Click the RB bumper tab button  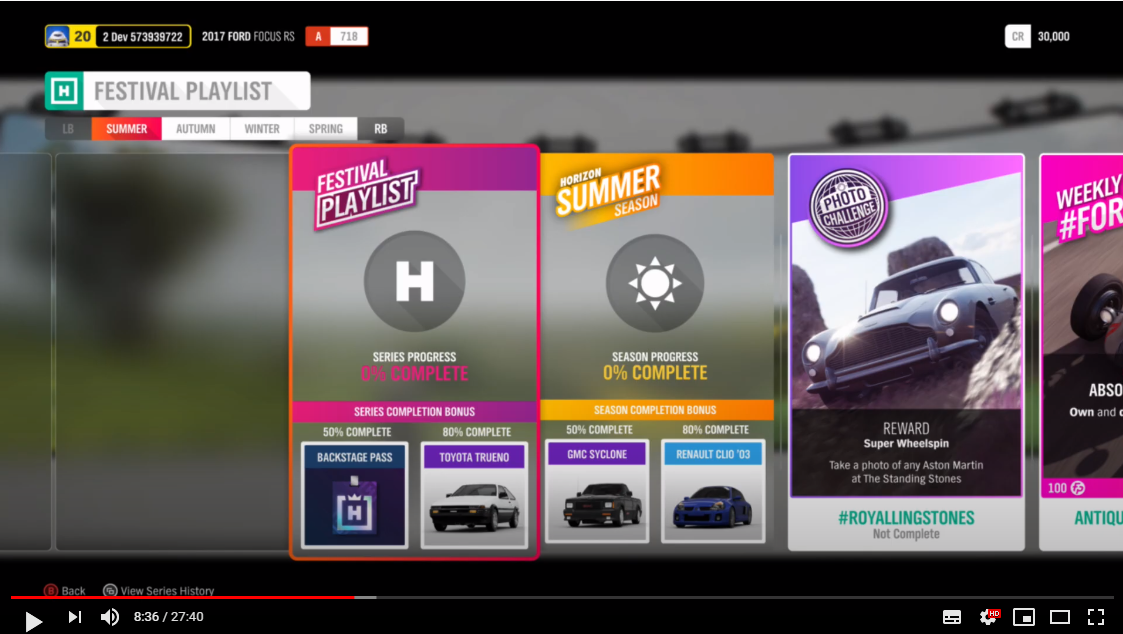380,129
